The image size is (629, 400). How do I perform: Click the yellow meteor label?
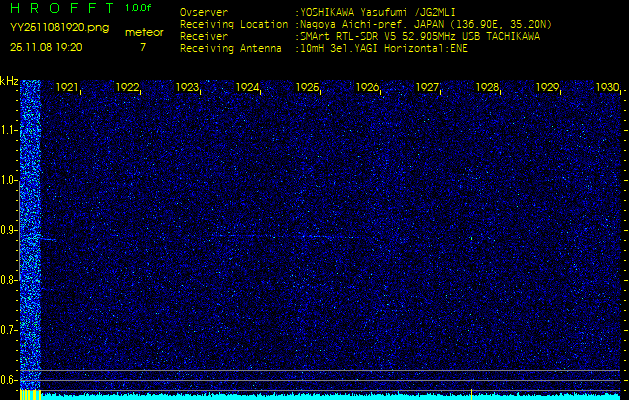[142, 32]
